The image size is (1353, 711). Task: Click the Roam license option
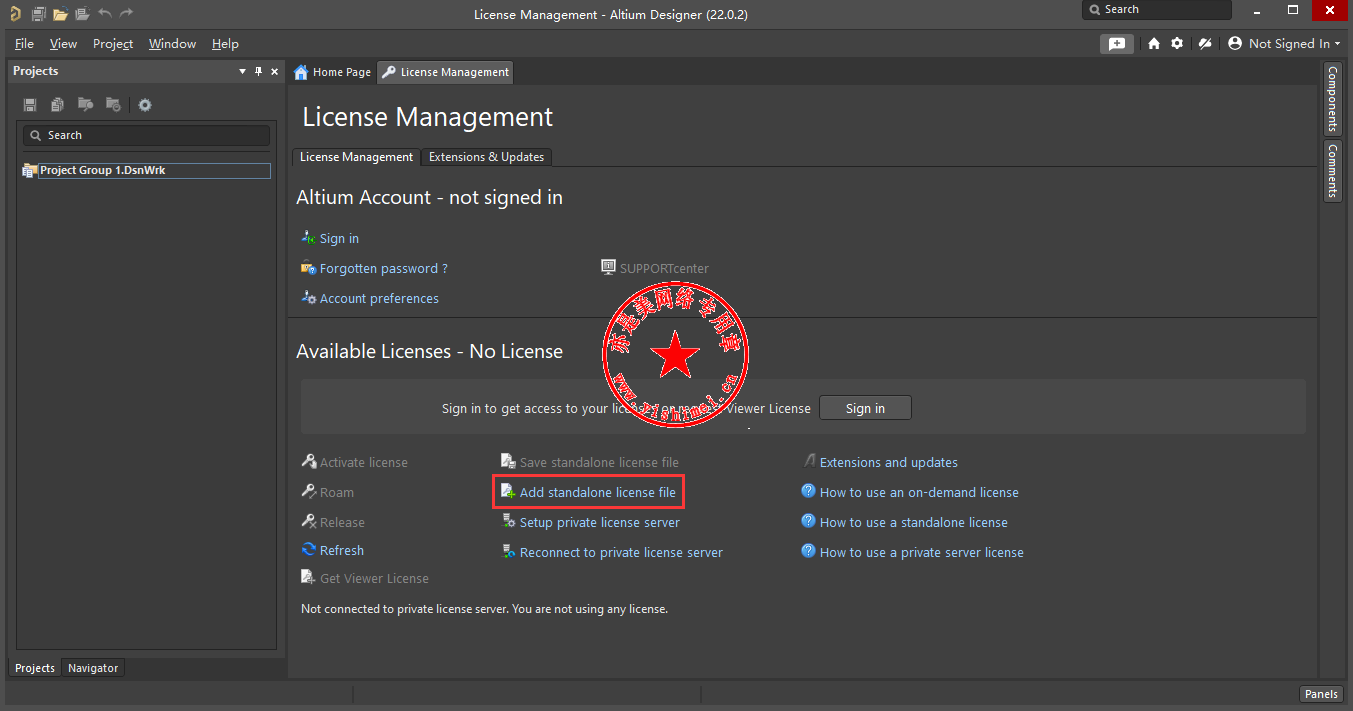click(x=337, y=493)
